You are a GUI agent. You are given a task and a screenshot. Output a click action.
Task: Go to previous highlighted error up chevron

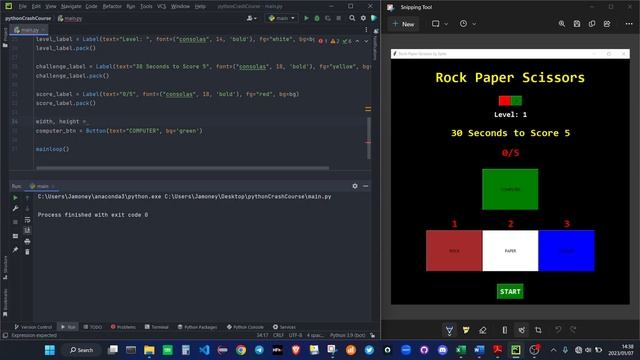pyautogui.click(x=357, y=41)
